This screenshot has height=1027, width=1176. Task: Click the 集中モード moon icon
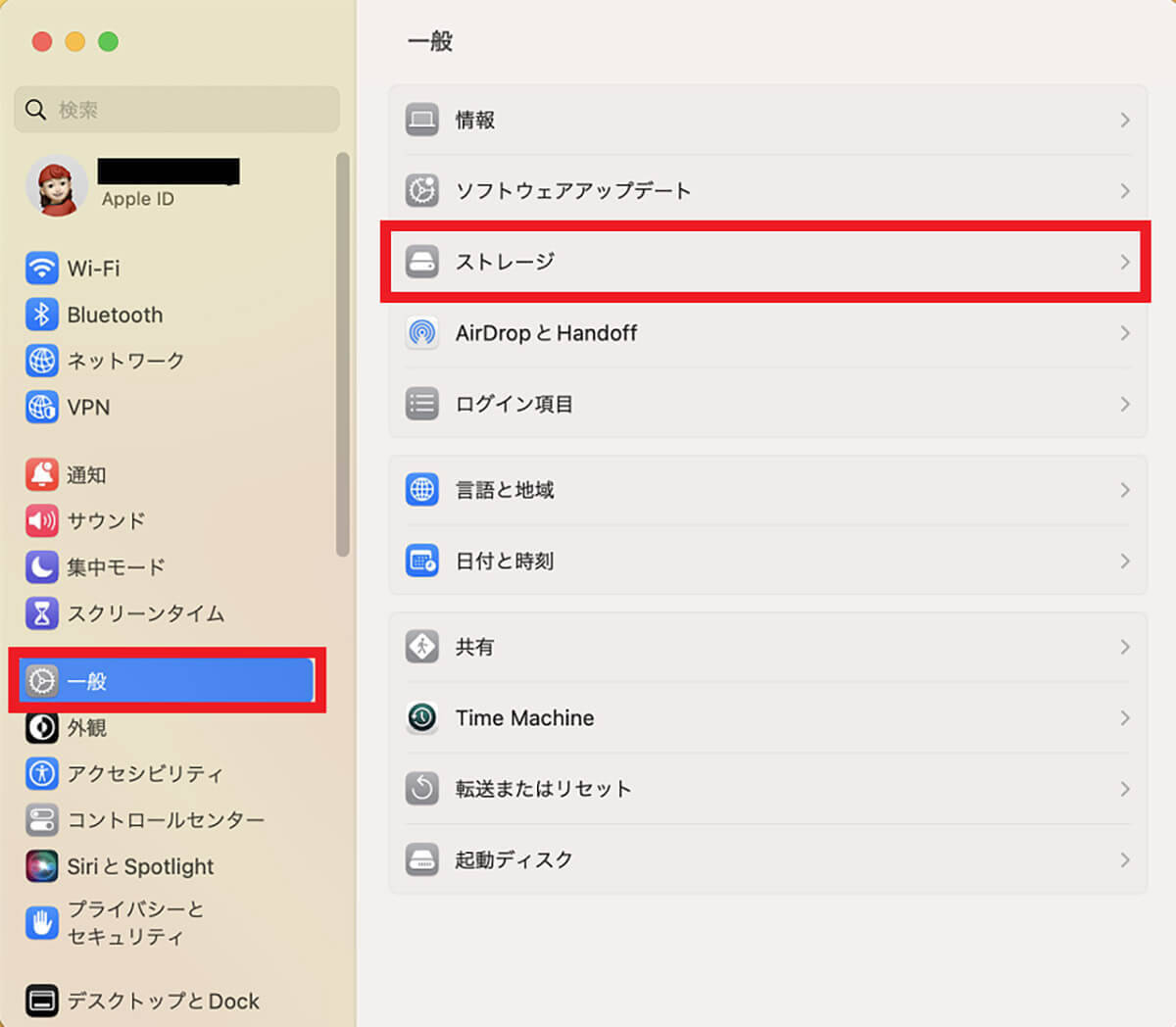(41, 566)
